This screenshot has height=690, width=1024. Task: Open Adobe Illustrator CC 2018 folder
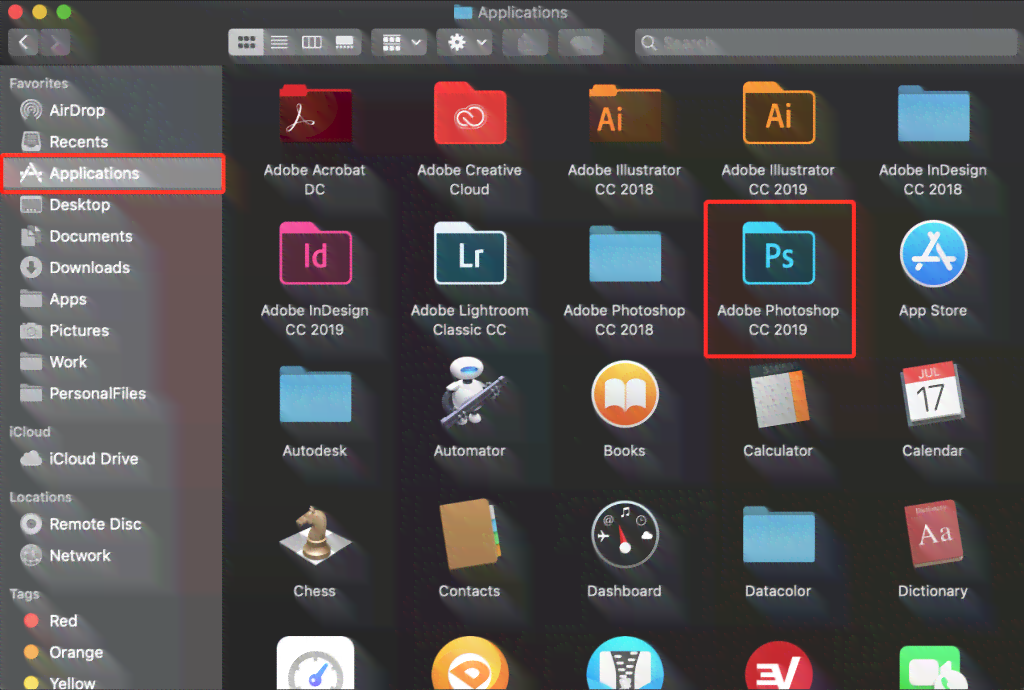click(x=624, y=114)
